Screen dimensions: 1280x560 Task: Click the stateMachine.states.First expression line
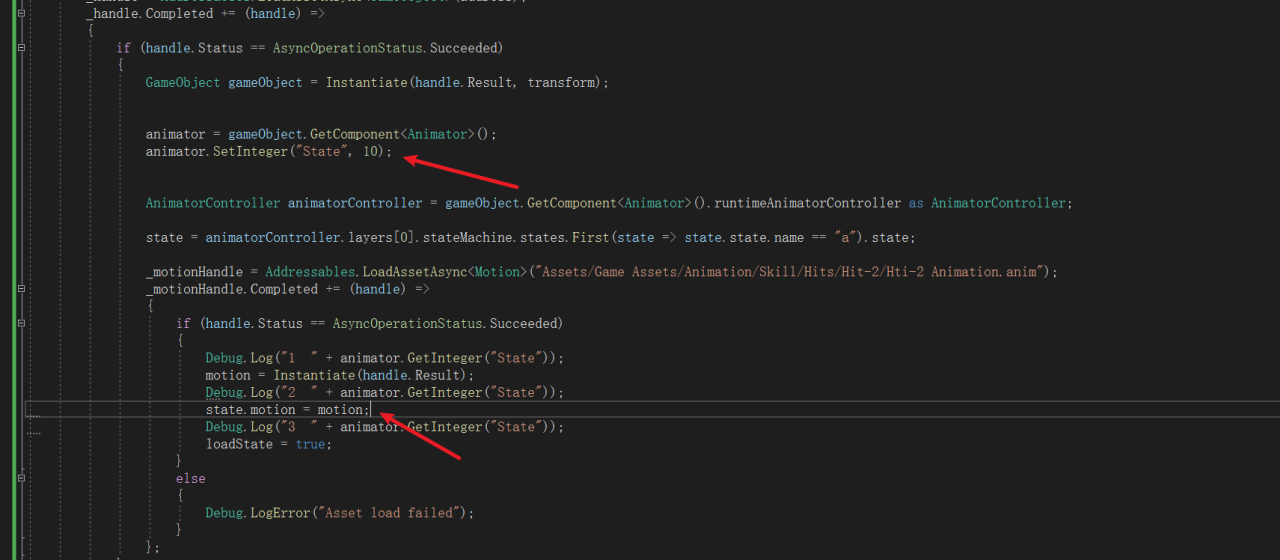pos(531,237)
